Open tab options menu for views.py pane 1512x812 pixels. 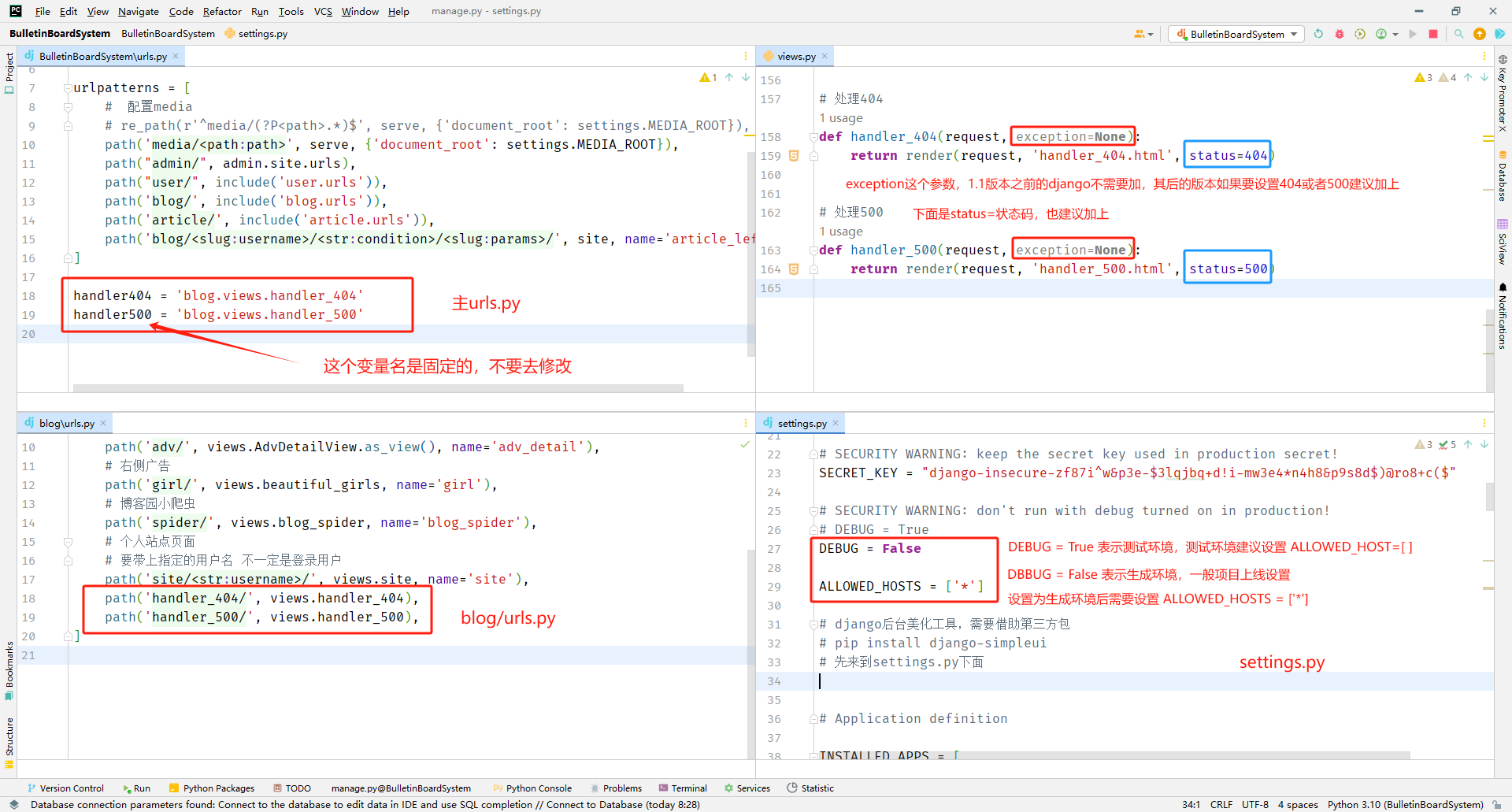(1484, 56)
